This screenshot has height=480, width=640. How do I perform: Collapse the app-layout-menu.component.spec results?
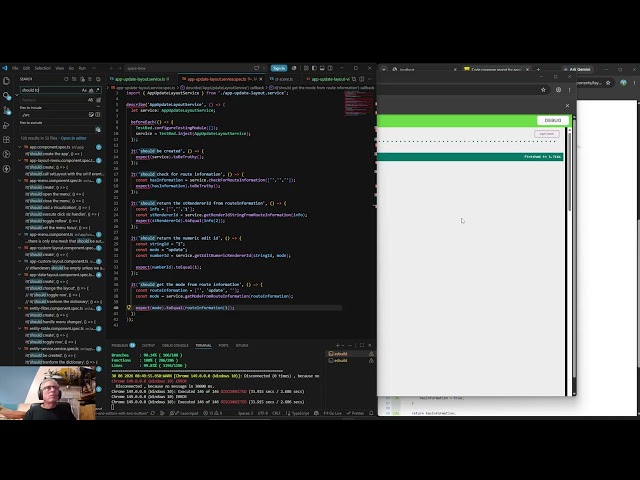tap(19, 160)
